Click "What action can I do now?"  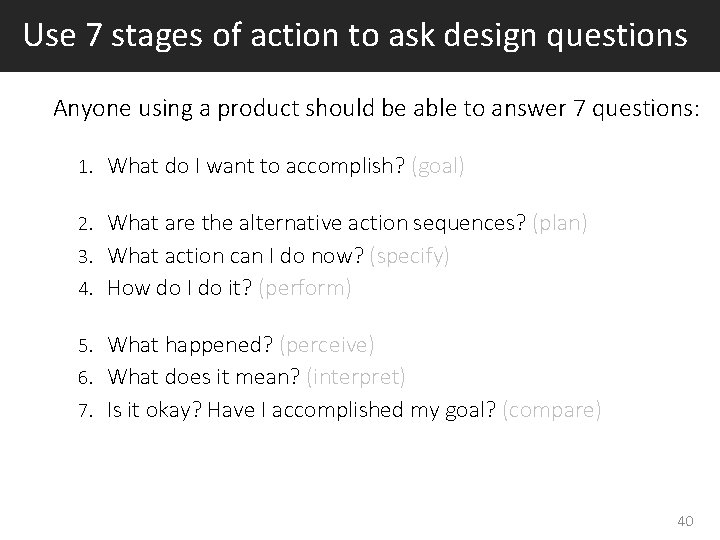(236, 256)
